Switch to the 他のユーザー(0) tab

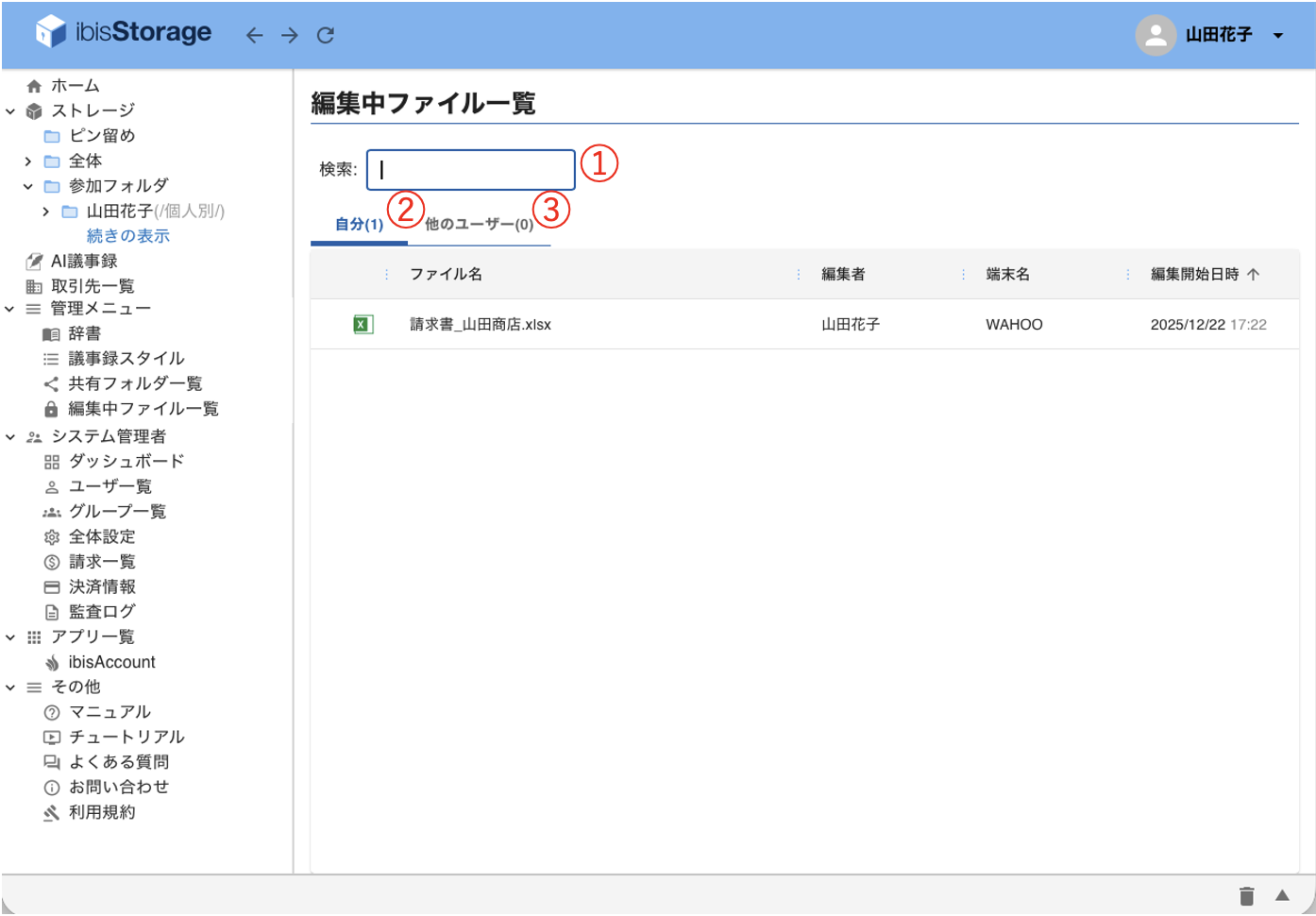click(481, 224)
